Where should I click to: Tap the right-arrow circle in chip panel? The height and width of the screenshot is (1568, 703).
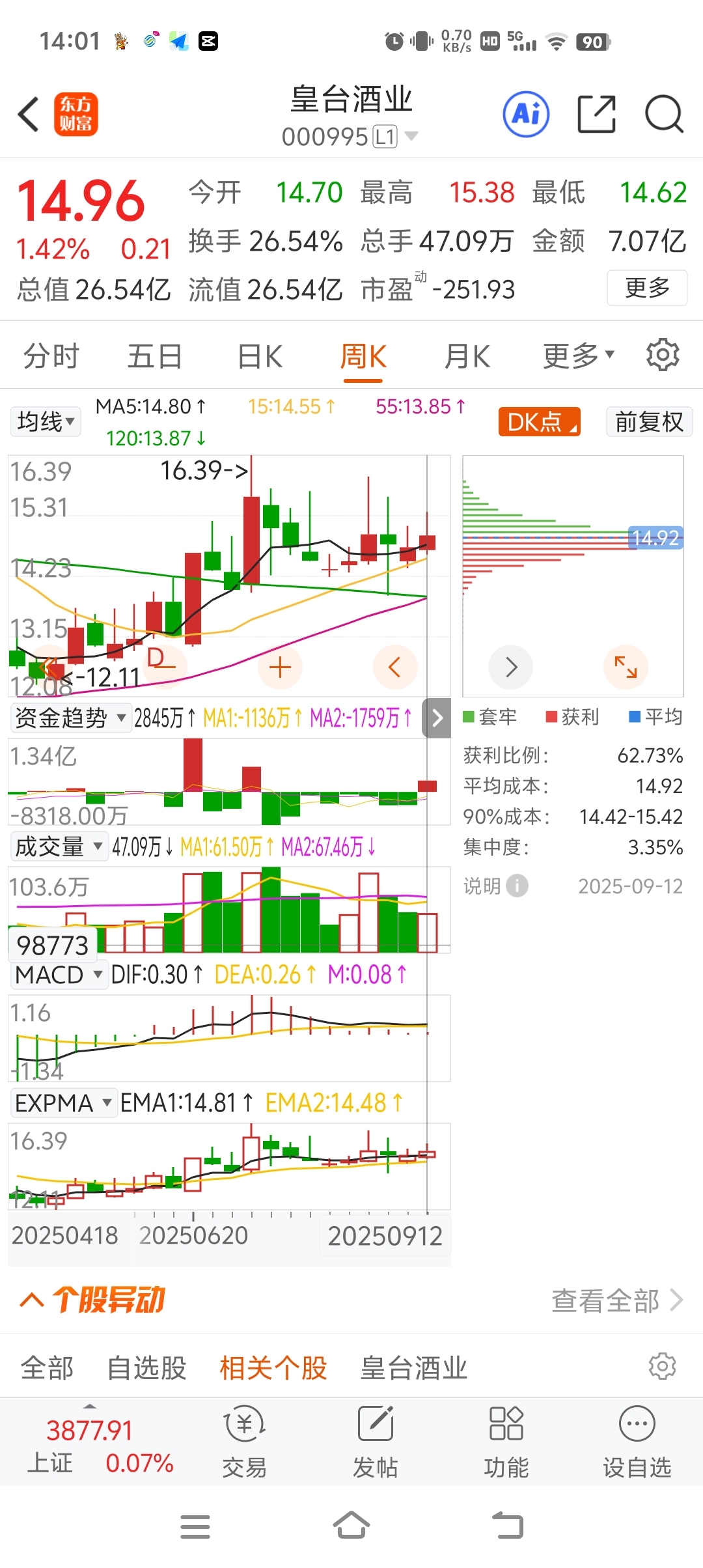tap(511, 667)
